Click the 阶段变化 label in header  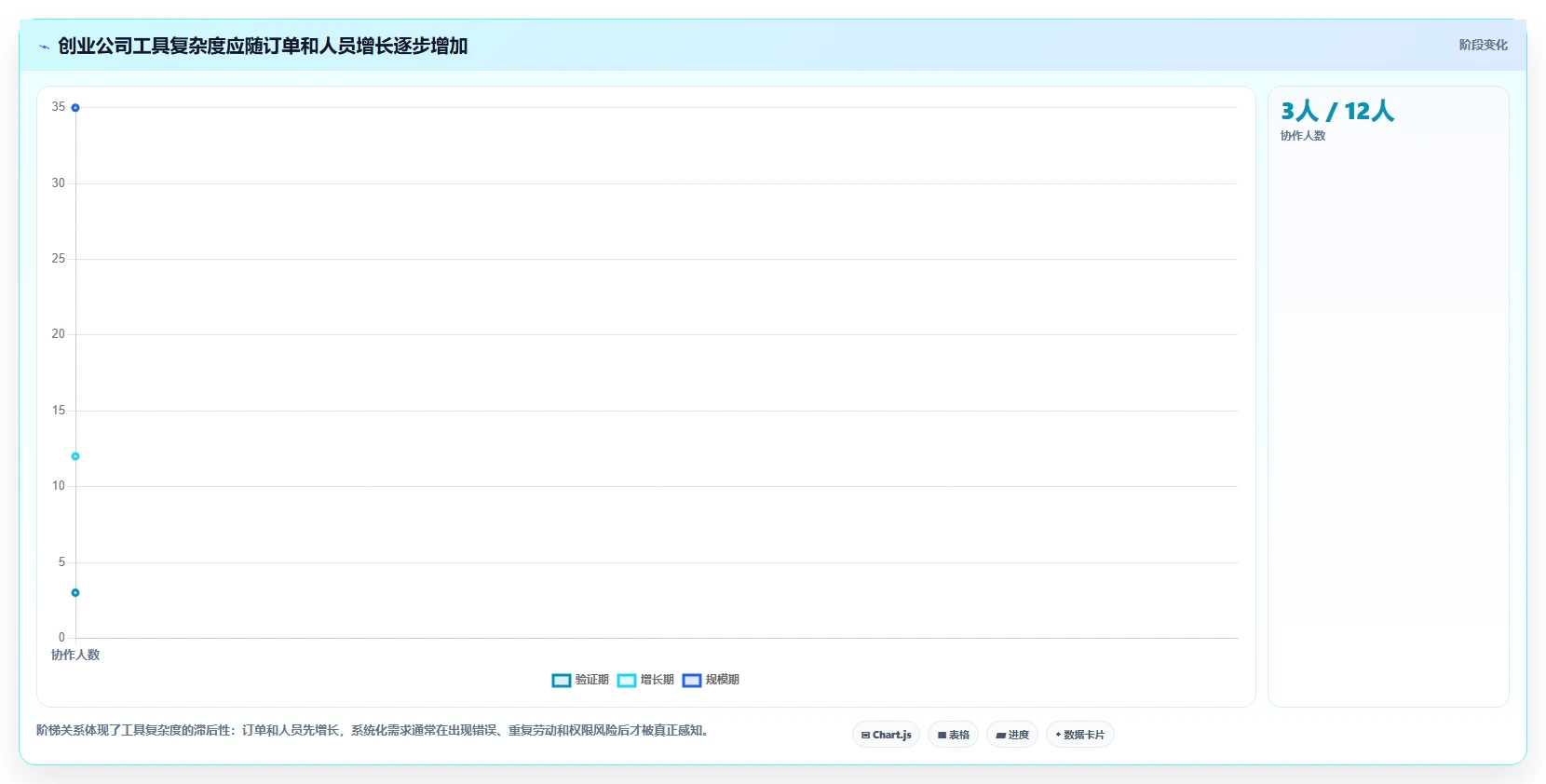pos(1483,45)
